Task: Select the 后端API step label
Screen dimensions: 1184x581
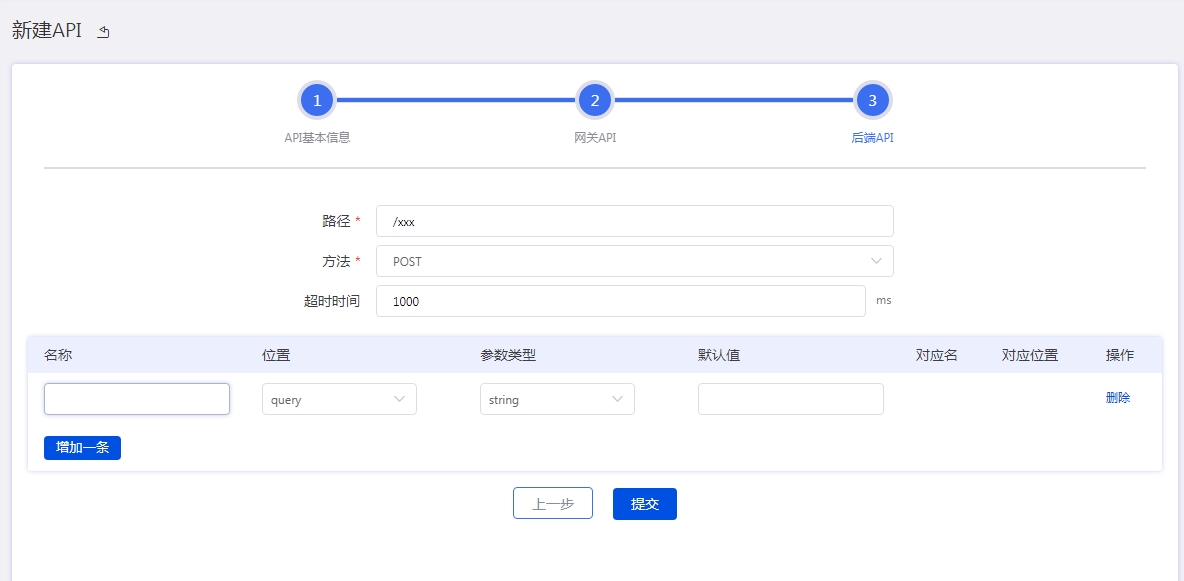Action: 872,138
